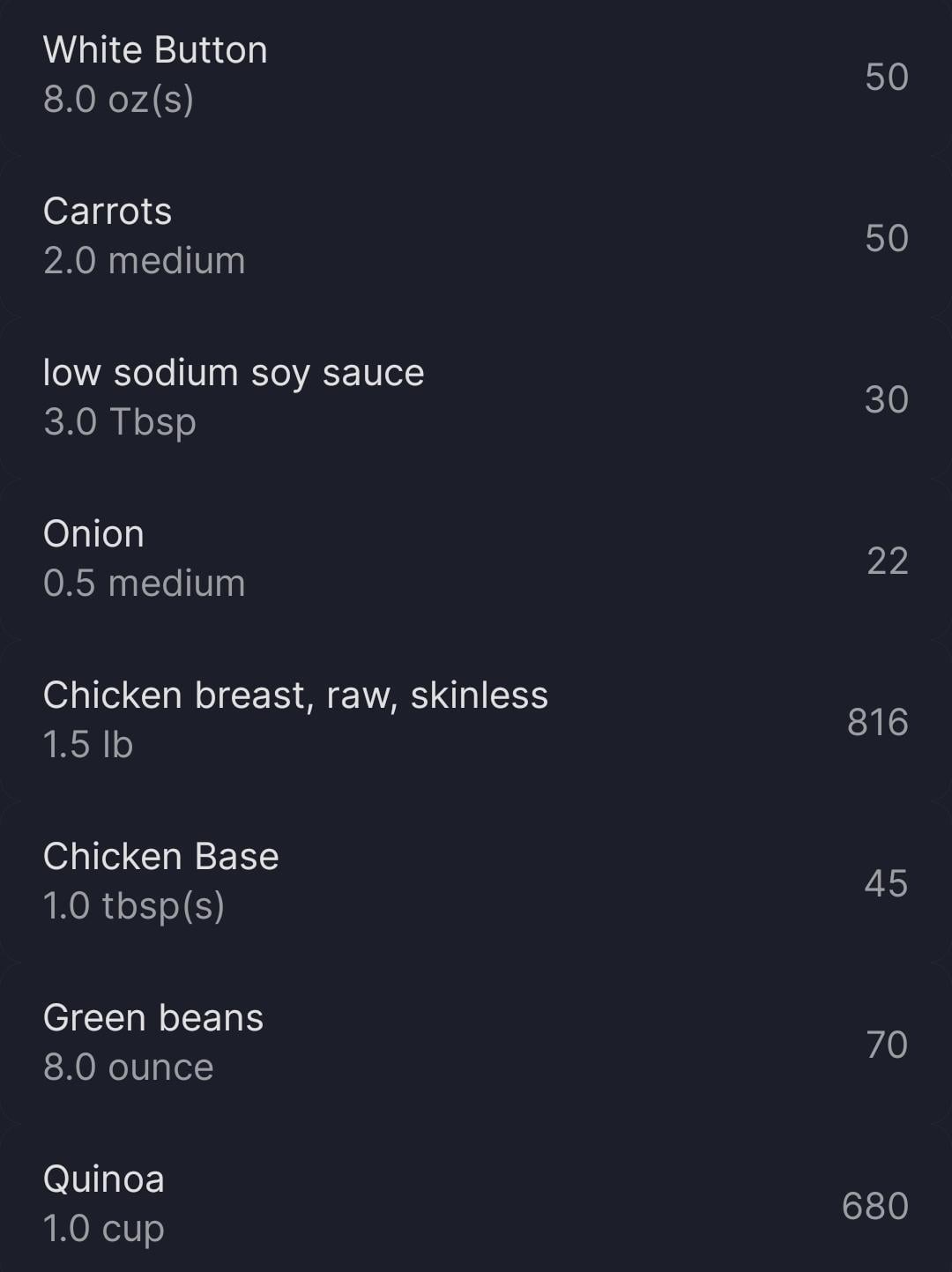Select Chicken breast, raw, skinless entry
This screenshot has width=952, height=1272.
pyautogui.click(x=295, y=696)
